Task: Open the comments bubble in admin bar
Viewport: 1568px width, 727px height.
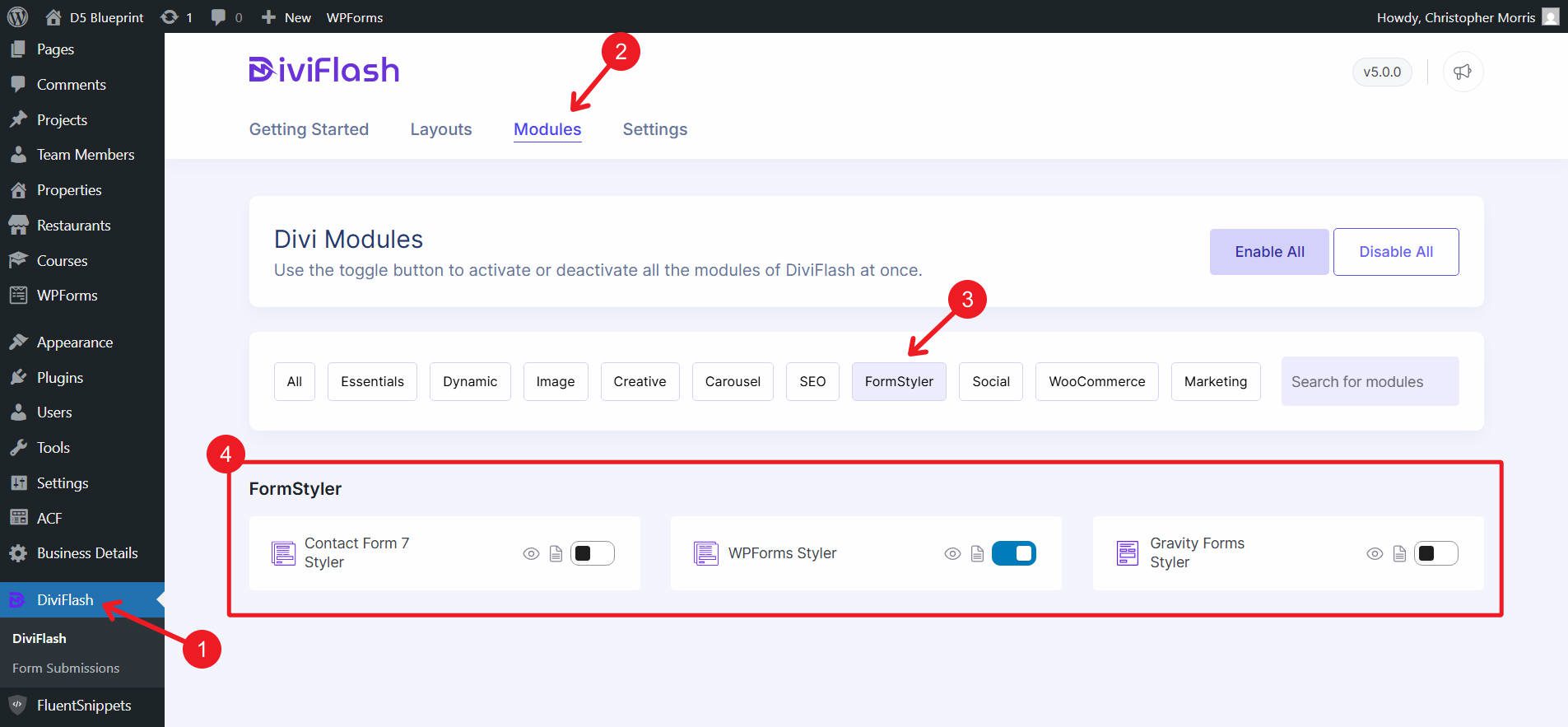Action: pyautogui.click(x=226, y=17)
